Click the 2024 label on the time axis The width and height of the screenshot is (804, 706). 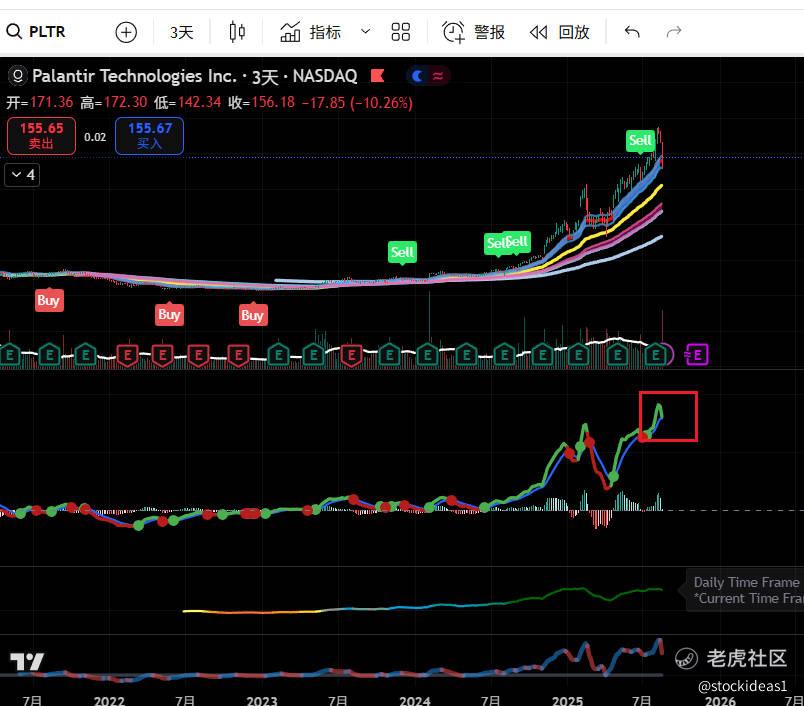pos(415,700)
